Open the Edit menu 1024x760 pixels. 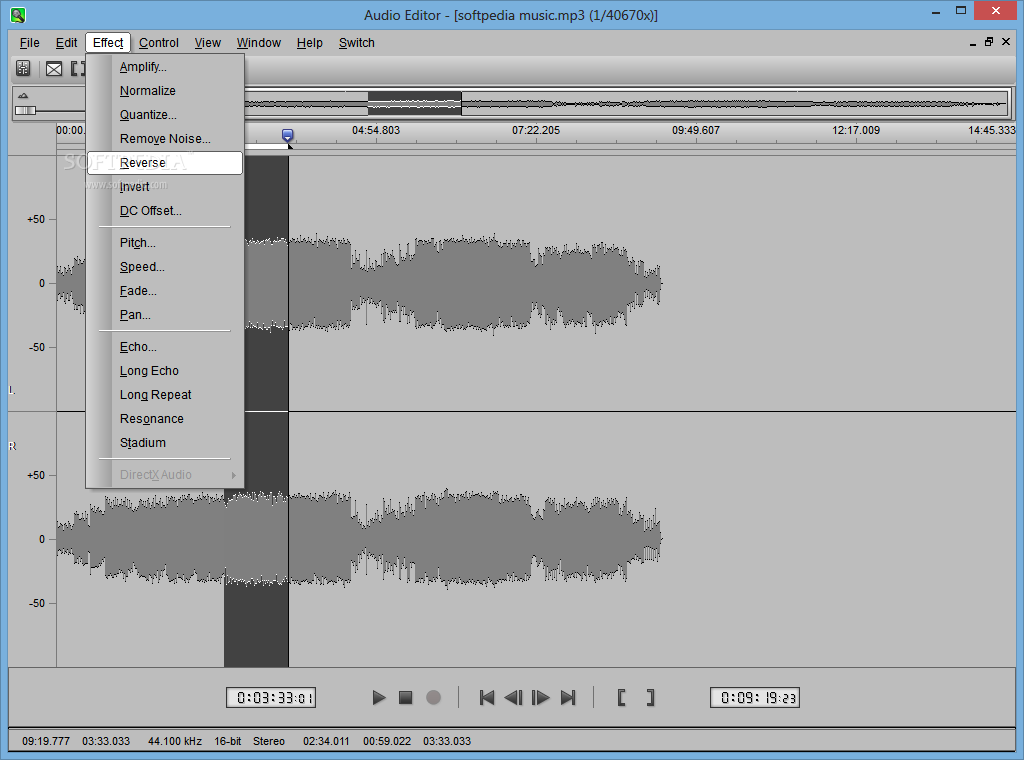pyautogui.click(x=66, y=42)
